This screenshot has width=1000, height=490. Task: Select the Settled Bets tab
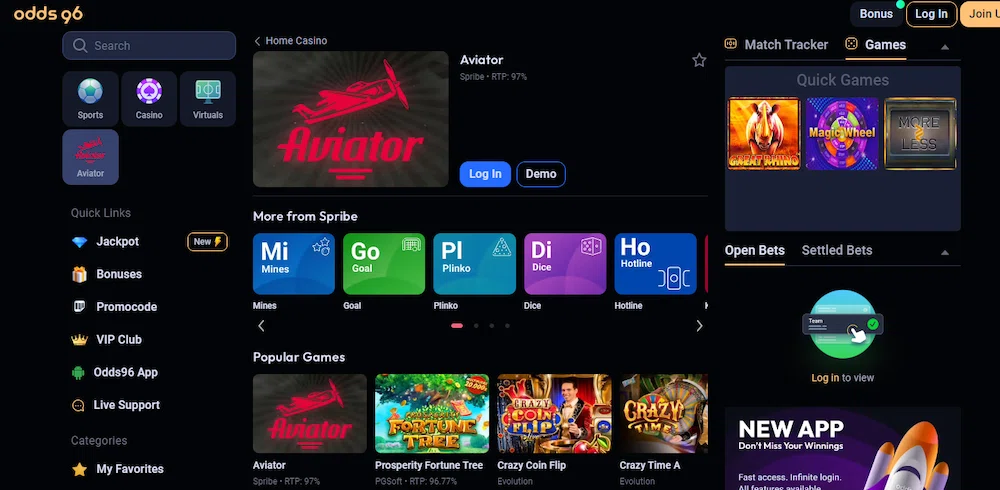coord(837,251)
